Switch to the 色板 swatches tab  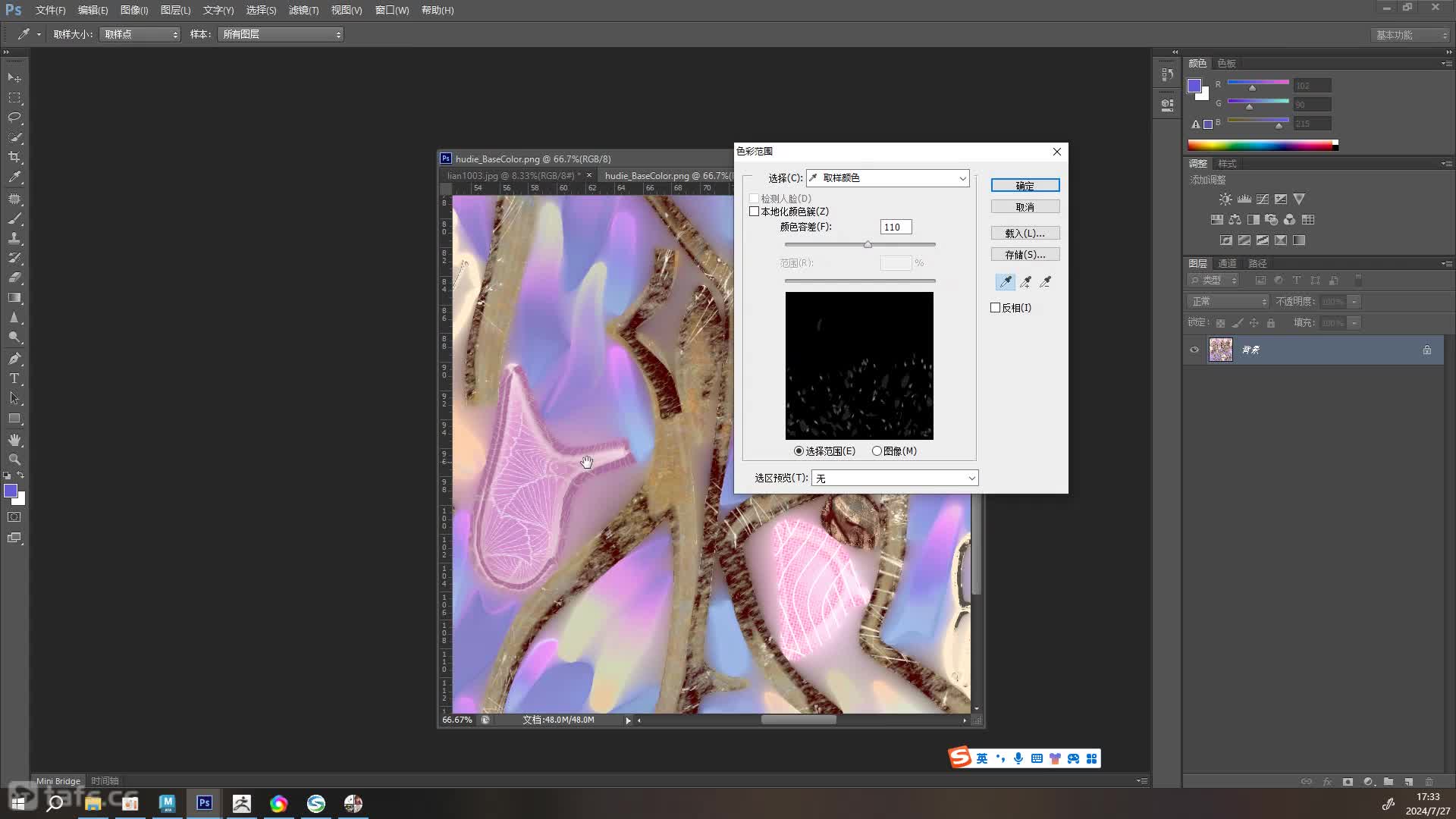1226,64
